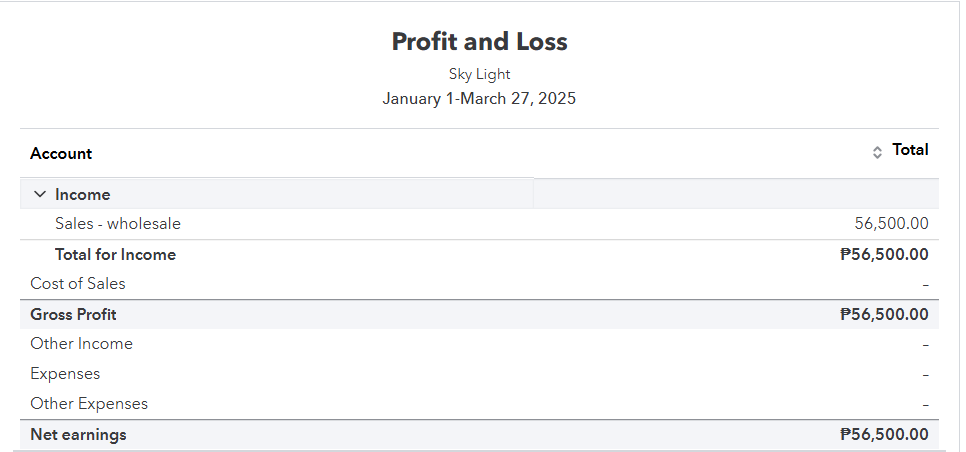Click the January 1-March 27, 2025 date range
966x452 pixels.
[479, 99]
